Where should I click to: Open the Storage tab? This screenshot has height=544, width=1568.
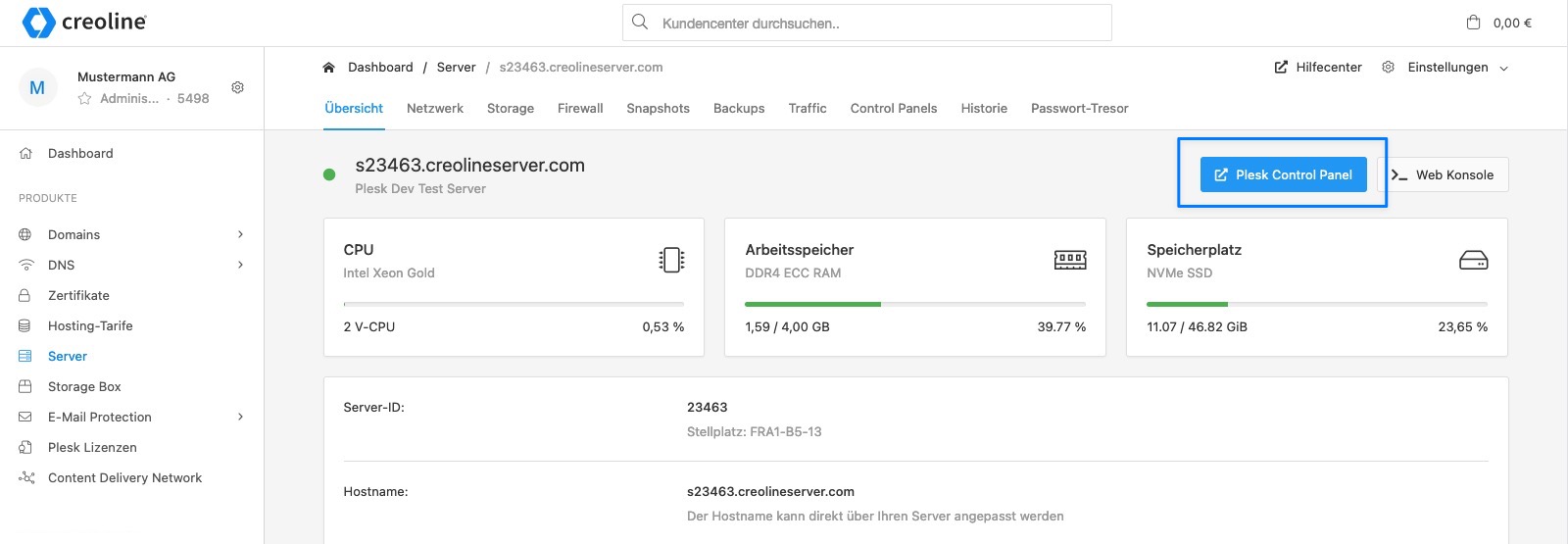pos(511,108)
